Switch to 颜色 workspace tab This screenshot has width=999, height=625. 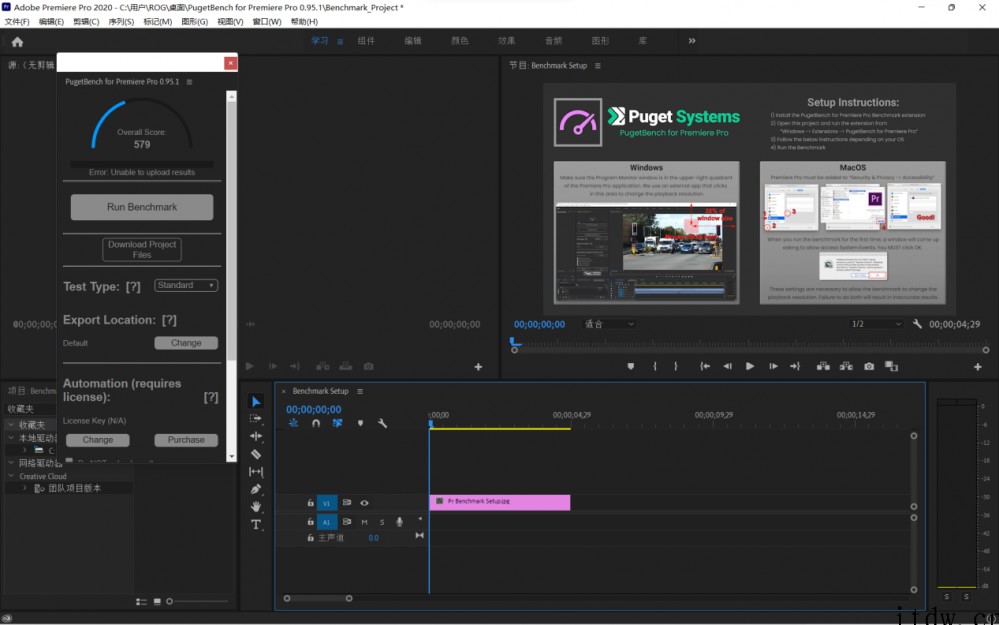coord(459,41)
